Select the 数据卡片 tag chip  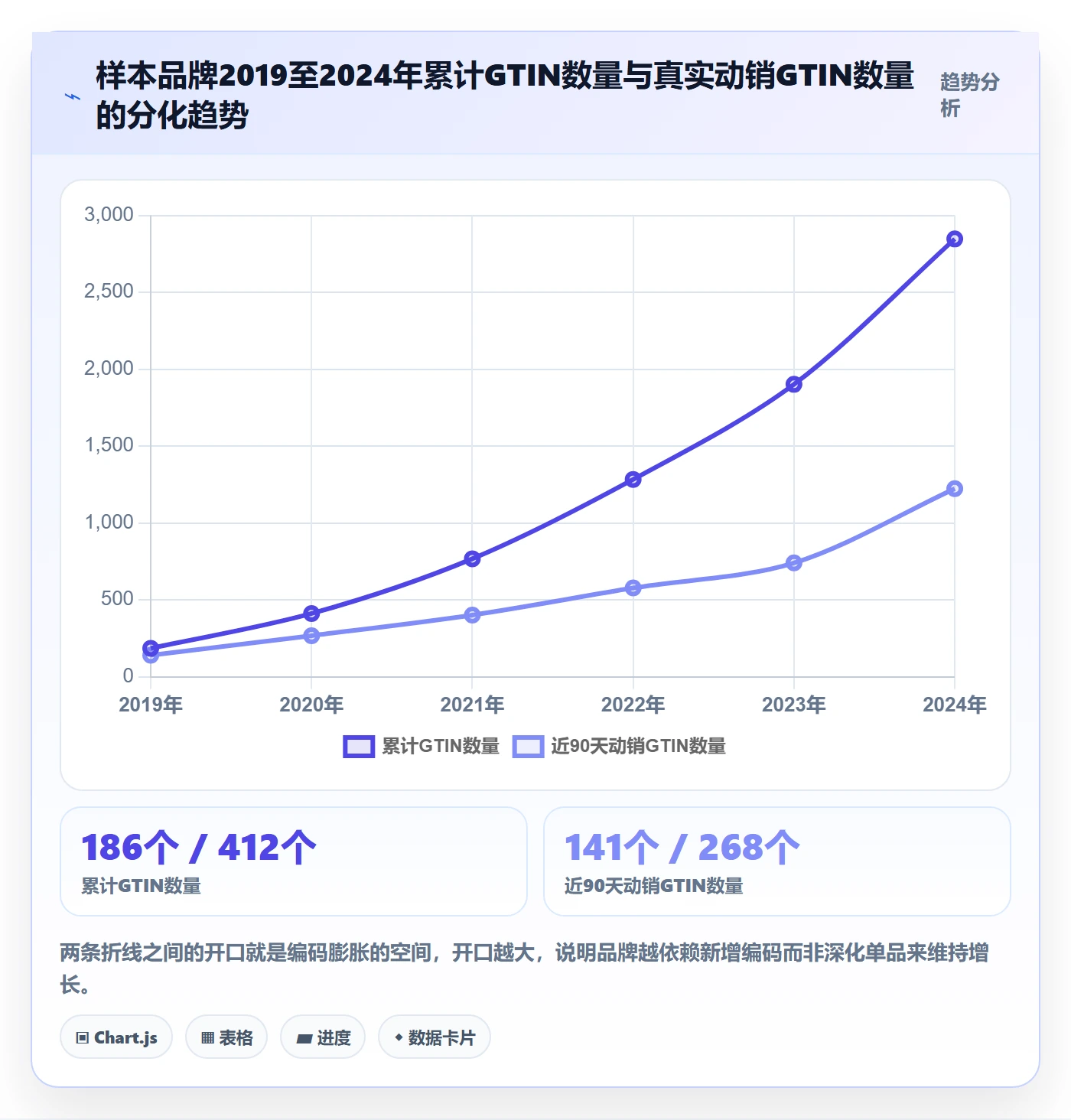(x=435, y=1037)
